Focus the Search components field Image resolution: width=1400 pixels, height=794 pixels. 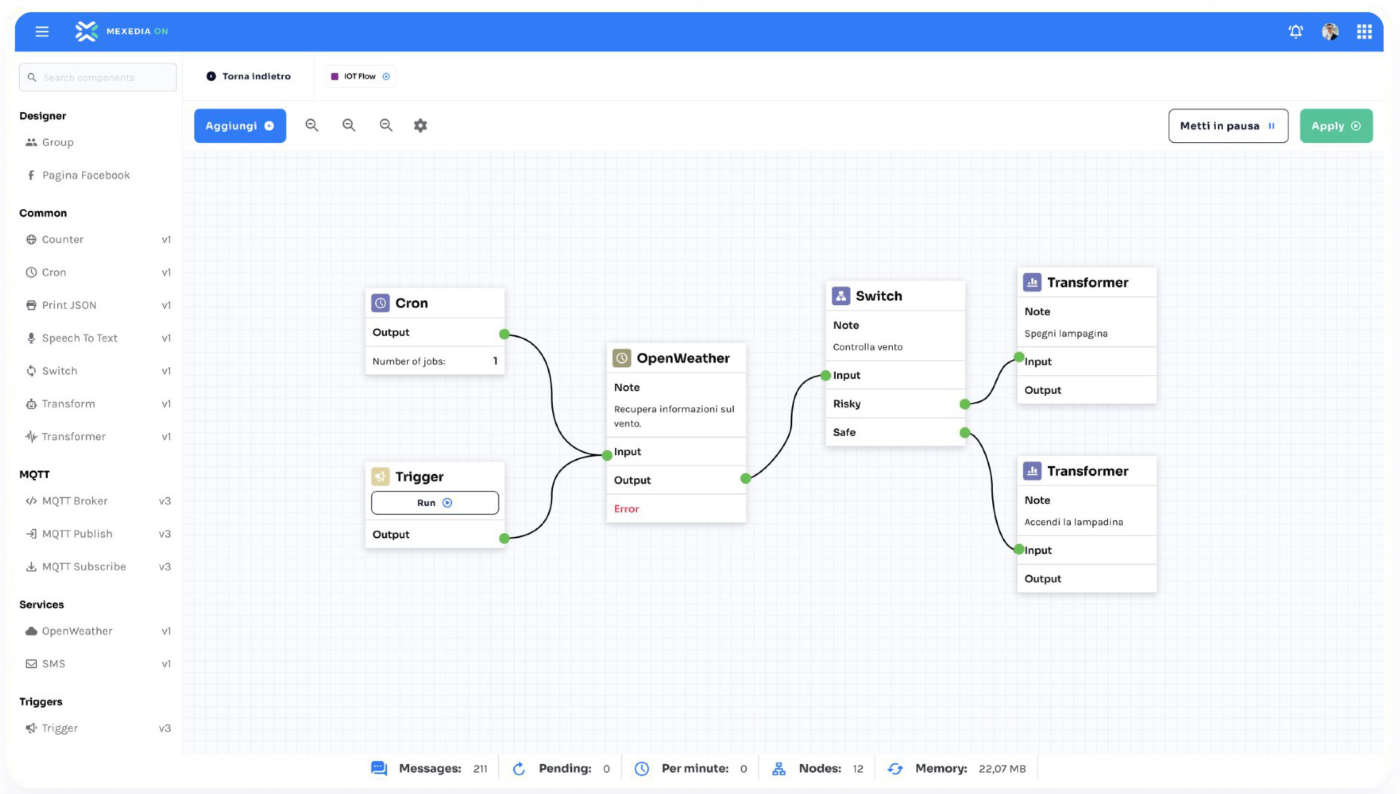(x=100, y=77)
